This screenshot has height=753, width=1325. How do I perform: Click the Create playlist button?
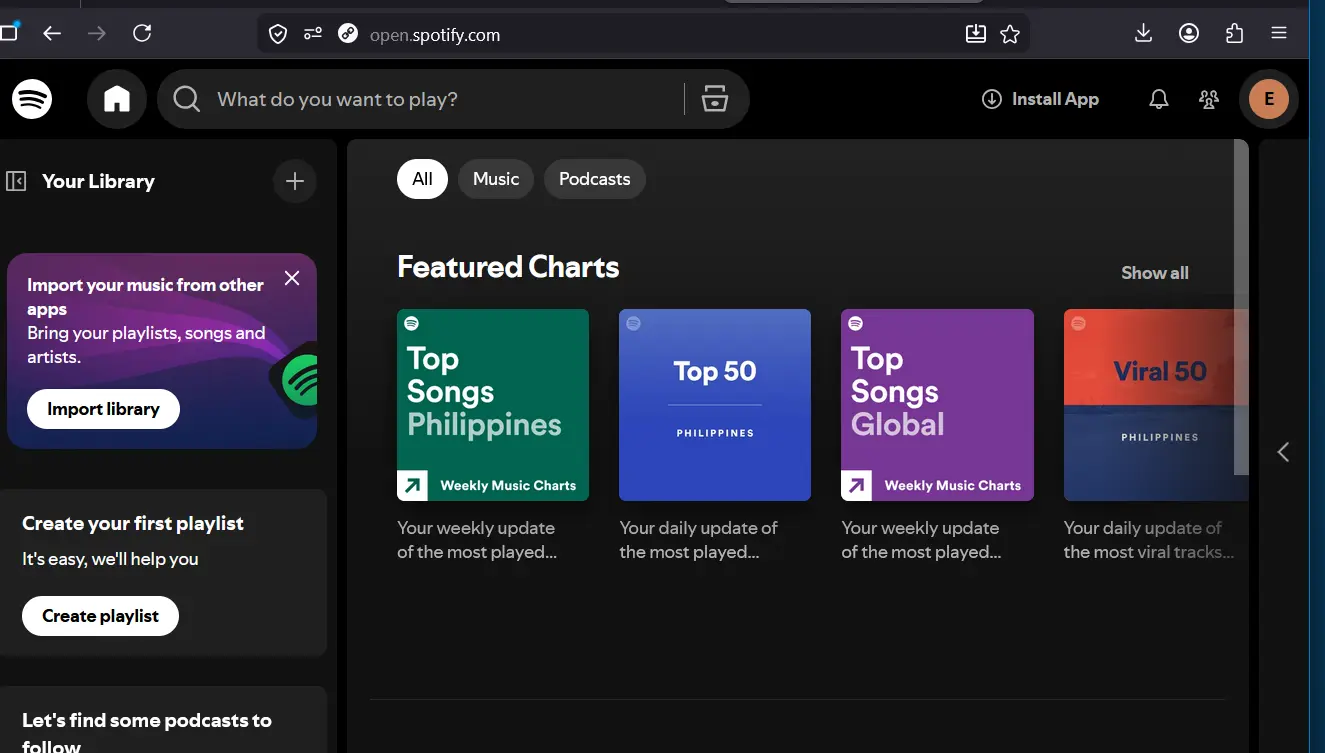(100, 616)
